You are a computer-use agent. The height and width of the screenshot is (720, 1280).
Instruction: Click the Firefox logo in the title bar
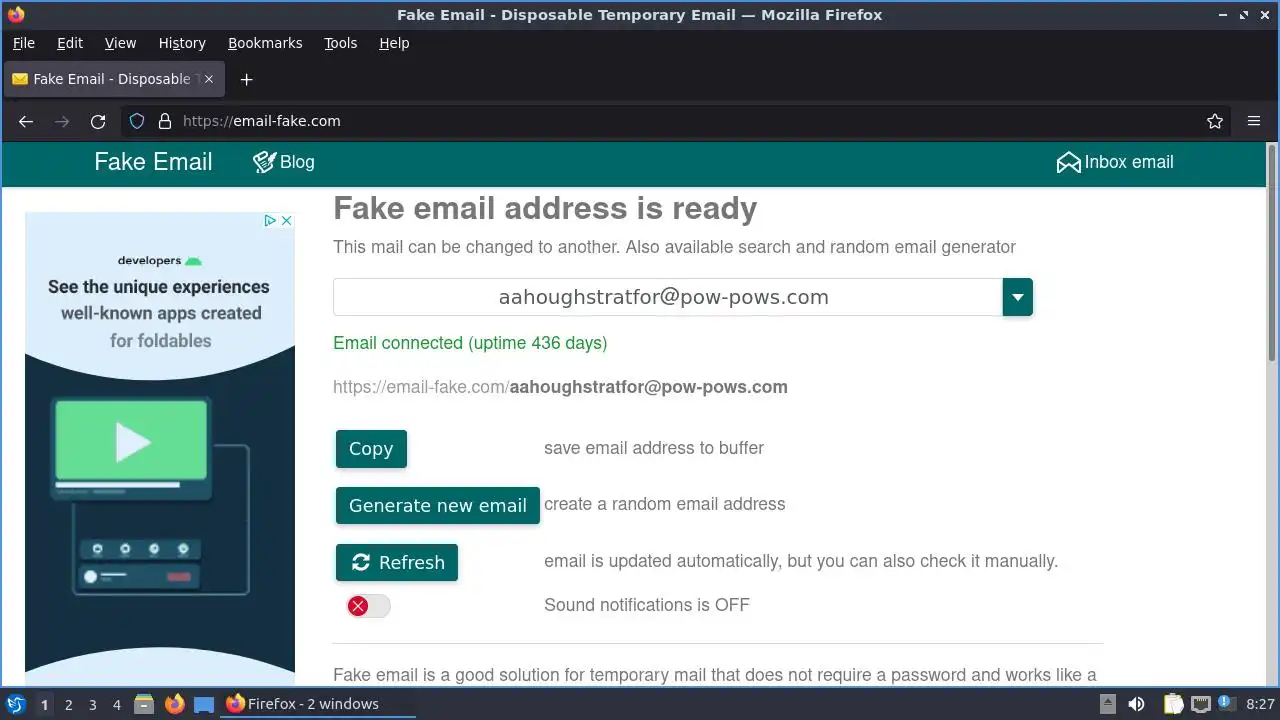[15, 15]
